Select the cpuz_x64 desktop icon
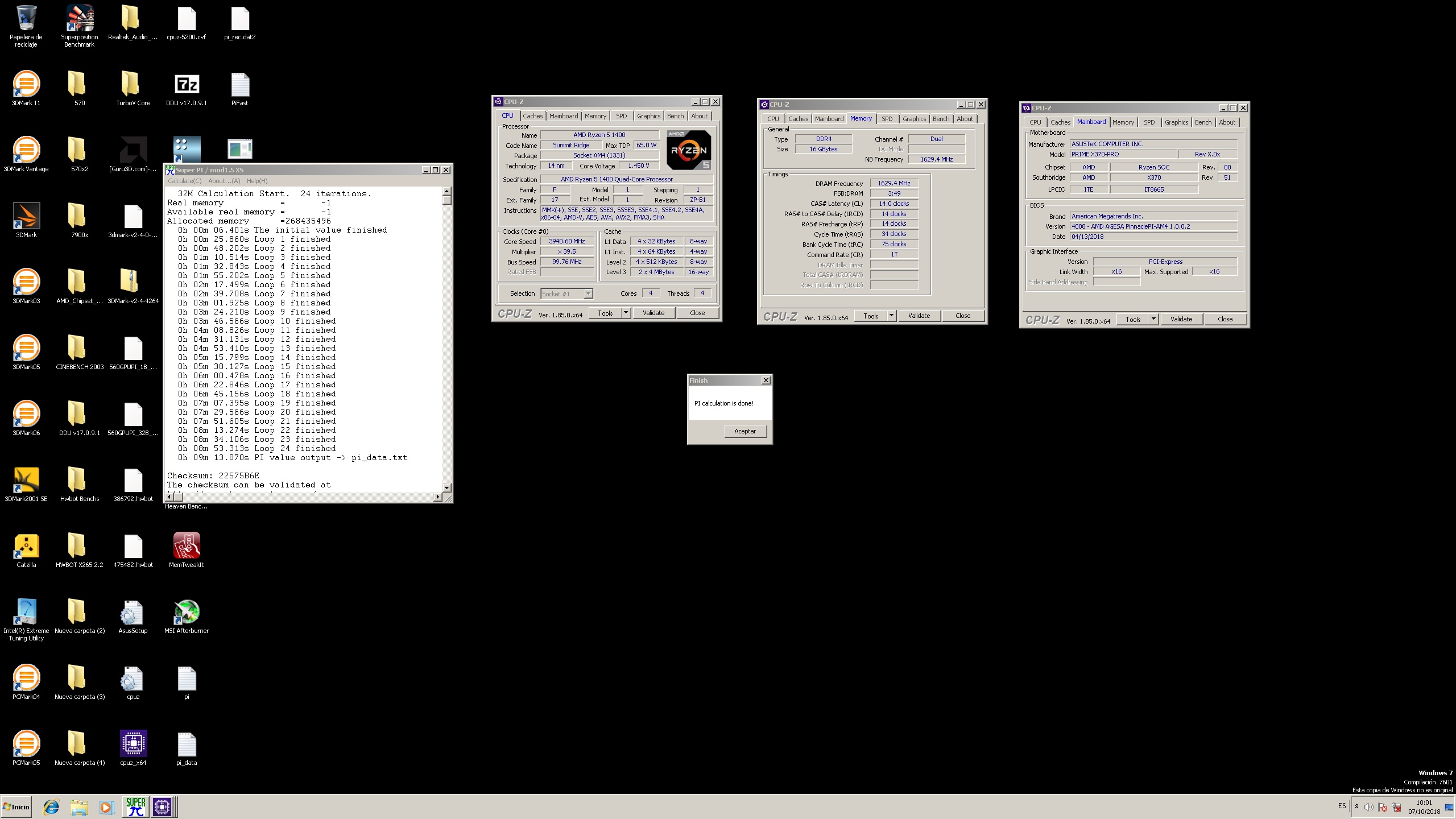Viewport: 1456px width, 819px height. tap(133, 748)
